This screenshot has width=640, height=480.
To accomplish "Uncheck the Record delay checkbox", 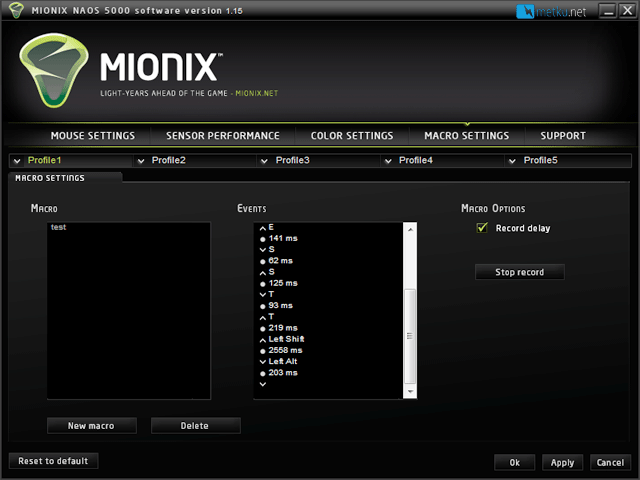I will [482, 228].
